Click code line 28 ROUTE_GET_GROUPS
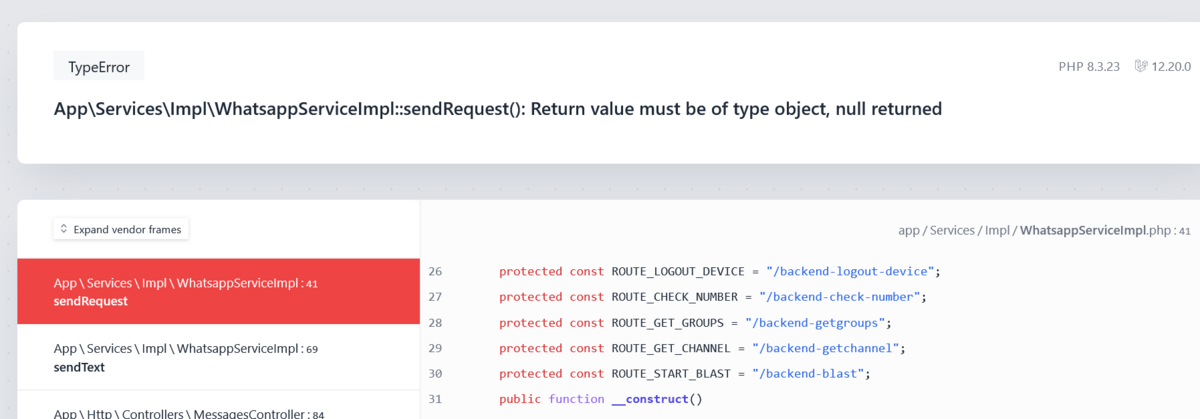1200x419 pixels. pos(695,323)
